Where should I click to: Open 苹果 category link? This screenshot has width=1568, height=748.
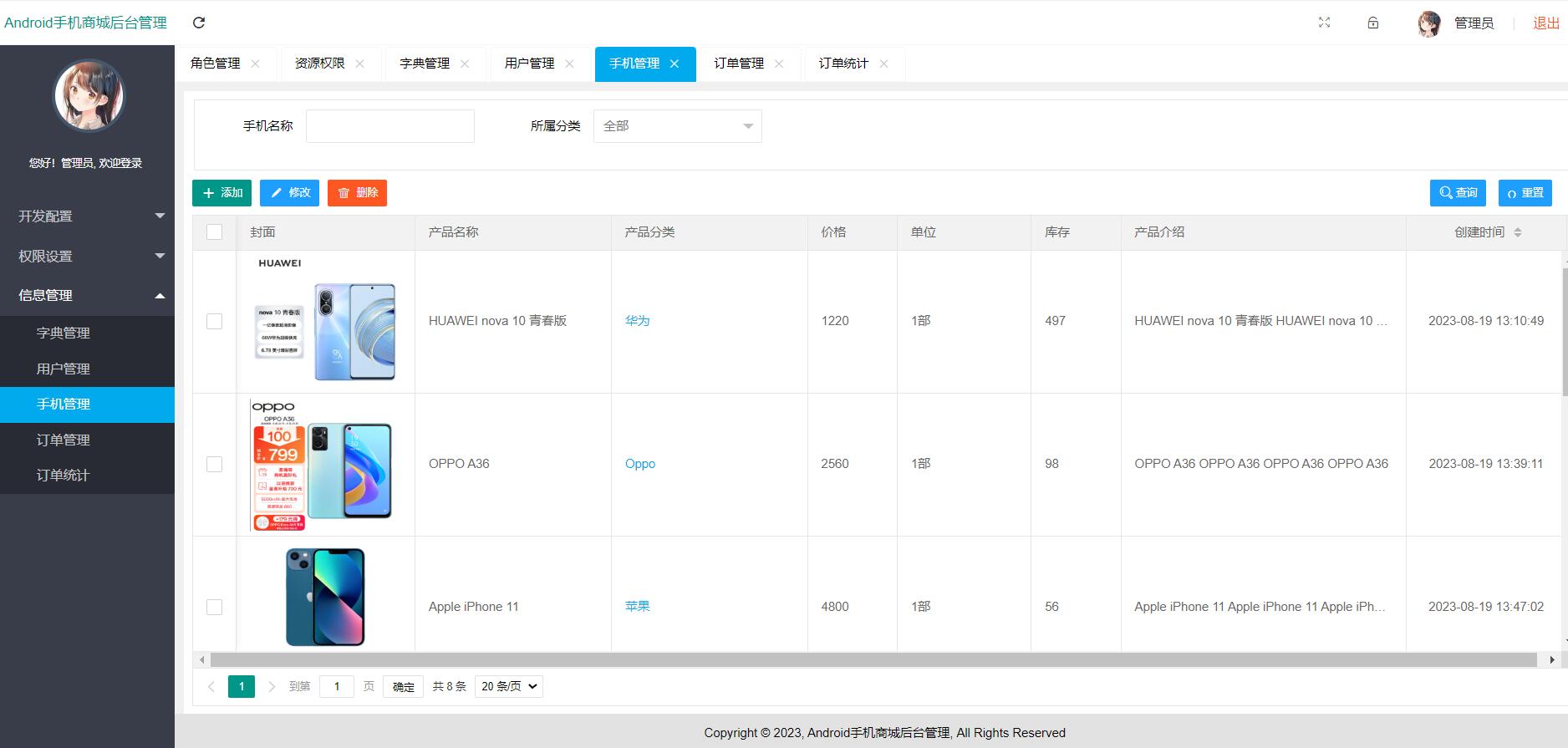637,607
